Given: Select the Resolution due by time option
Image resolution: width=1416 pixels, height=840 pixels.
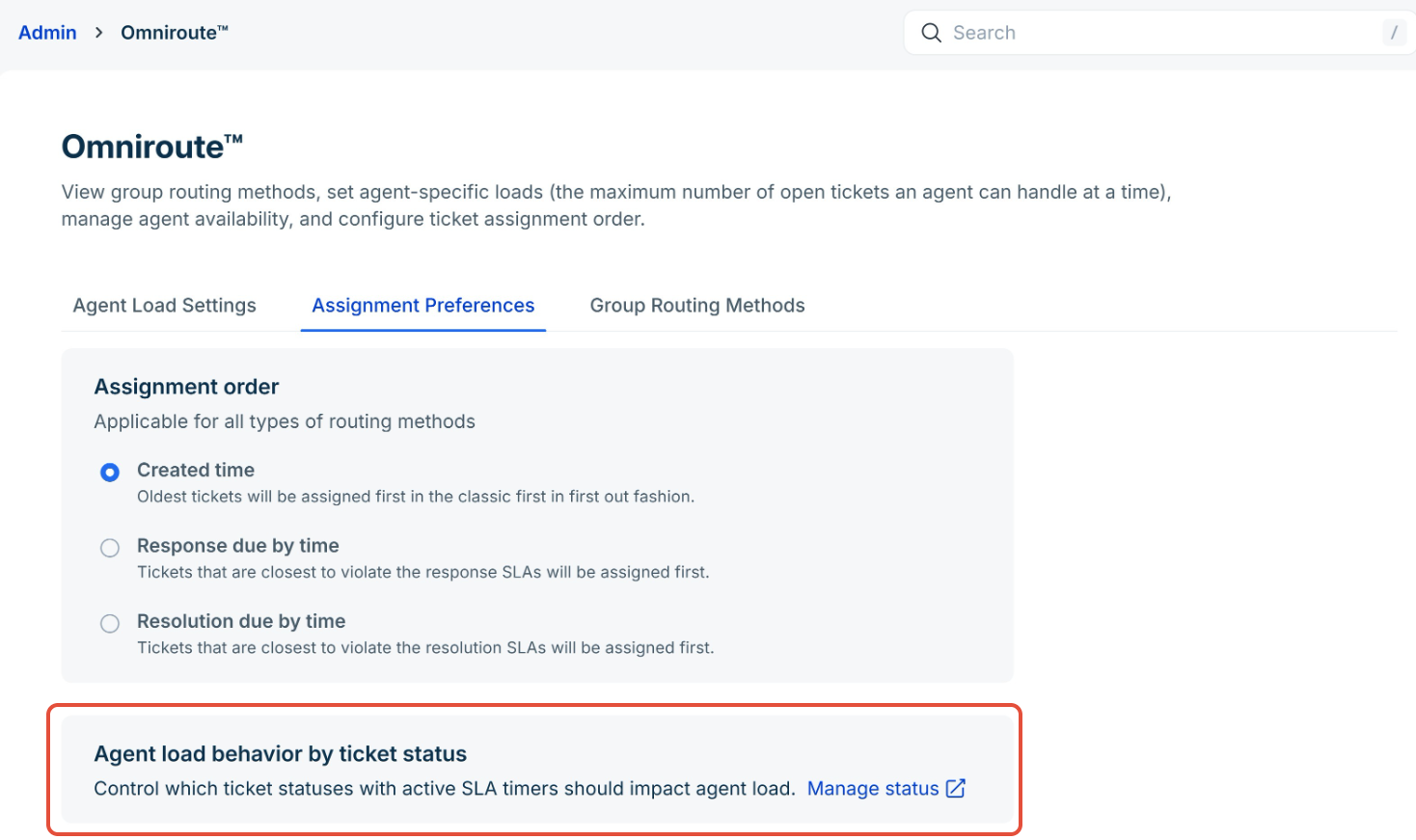Looking at the screenshot, I should [110, 623].
